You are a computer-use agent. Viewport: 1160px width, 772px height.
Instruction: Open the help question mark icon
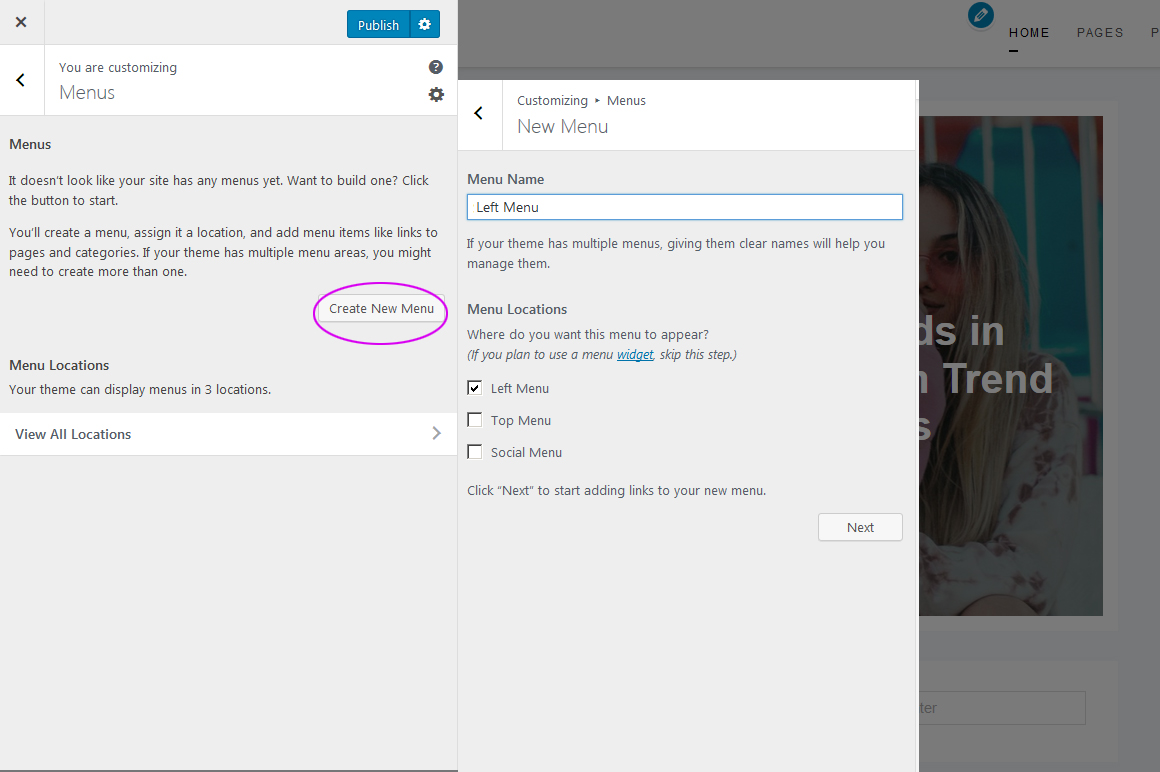coord(436,67)
